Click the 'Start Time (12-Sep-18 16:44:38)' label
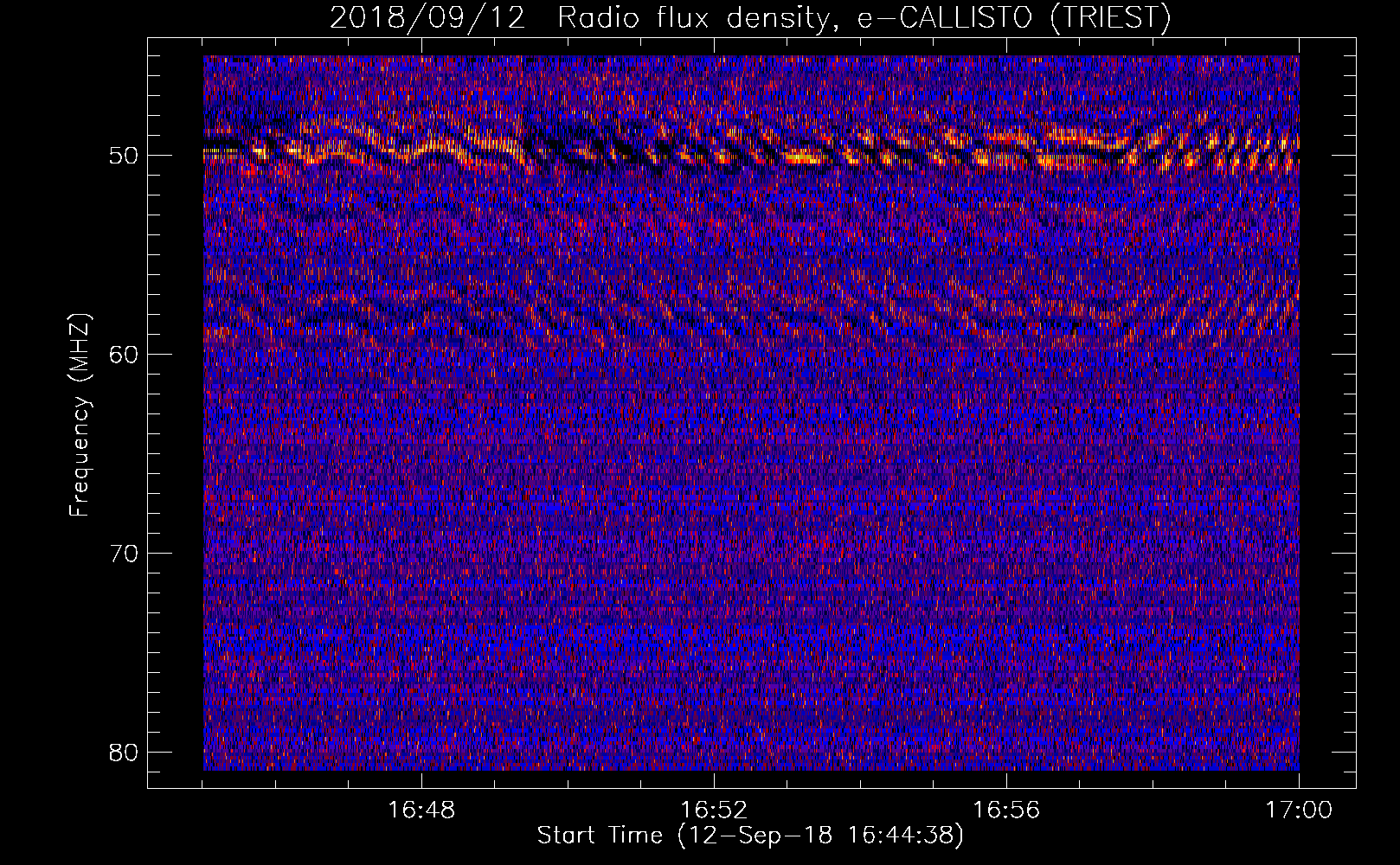This screenshot has height=865, width=1400. click(x=750, y=836)
